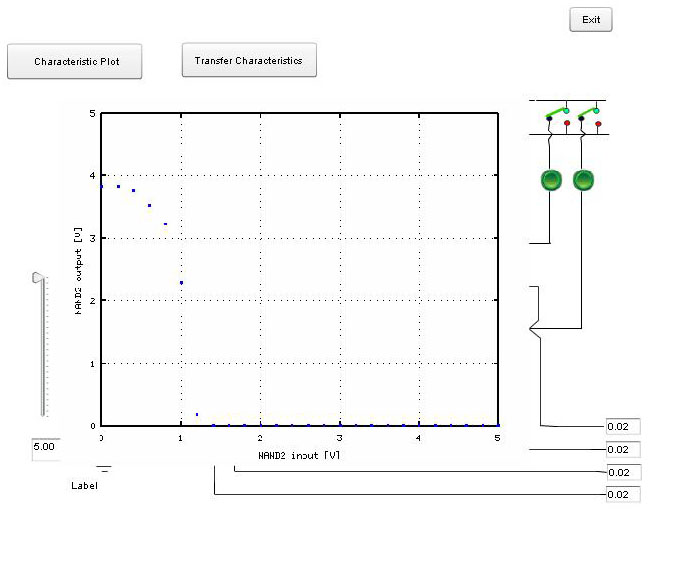Open the Characteristic Plot view
Screen dimensions: 677x569
(75, 61)
